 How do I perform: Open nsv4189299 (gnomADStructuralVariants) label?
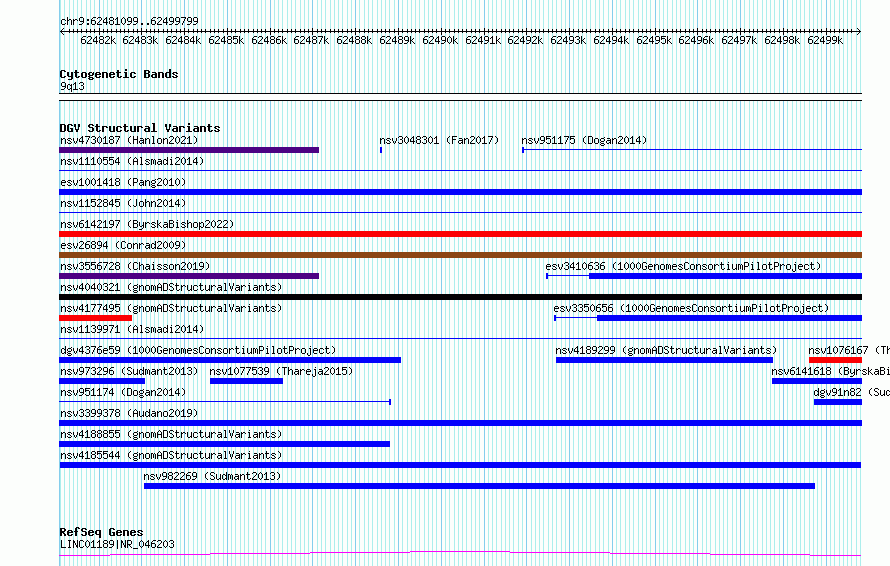tap(666, 350)
